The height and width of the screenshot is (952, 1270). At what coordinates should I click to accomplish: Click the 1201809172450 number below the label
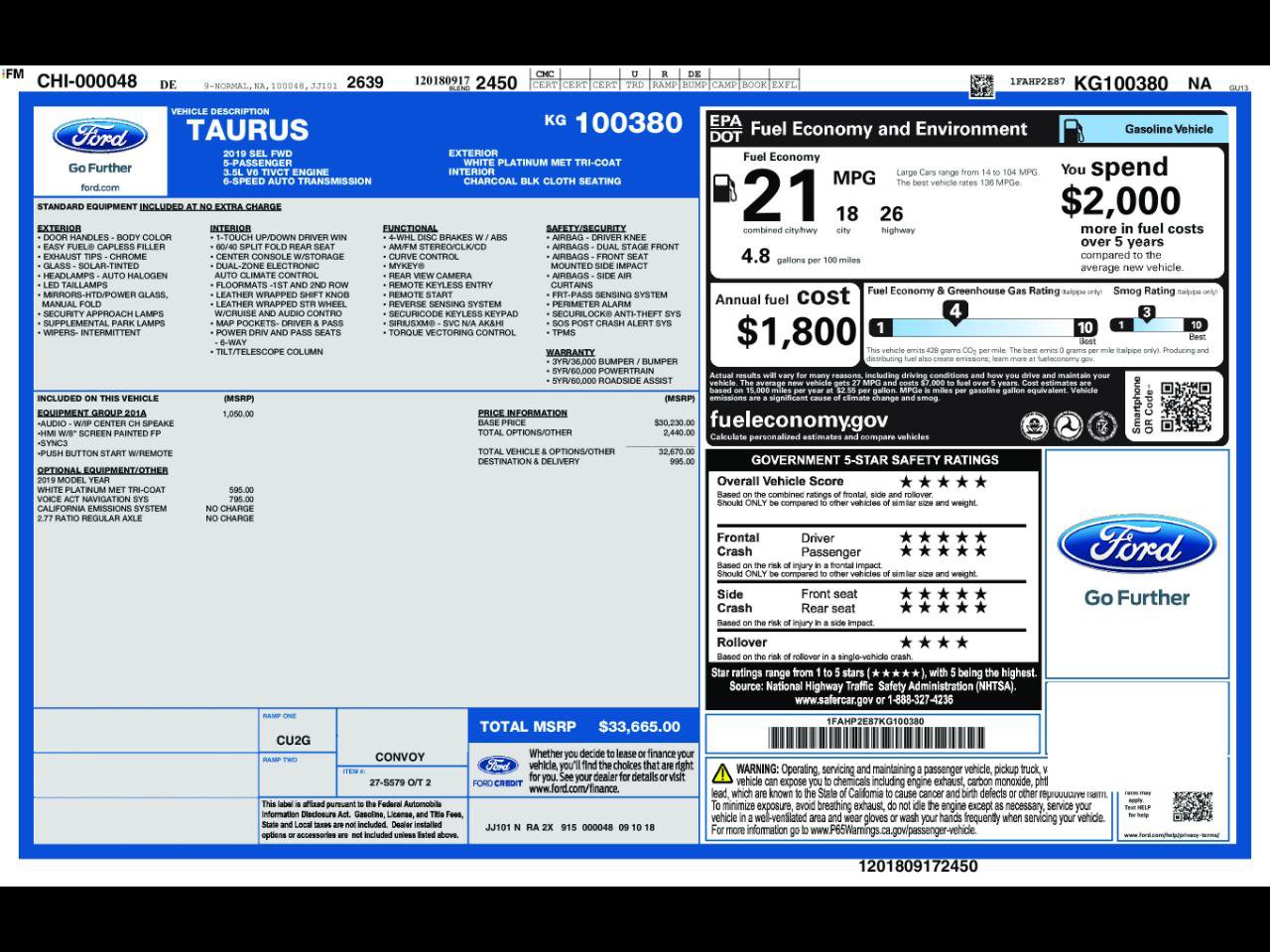[x=918, y=867]
